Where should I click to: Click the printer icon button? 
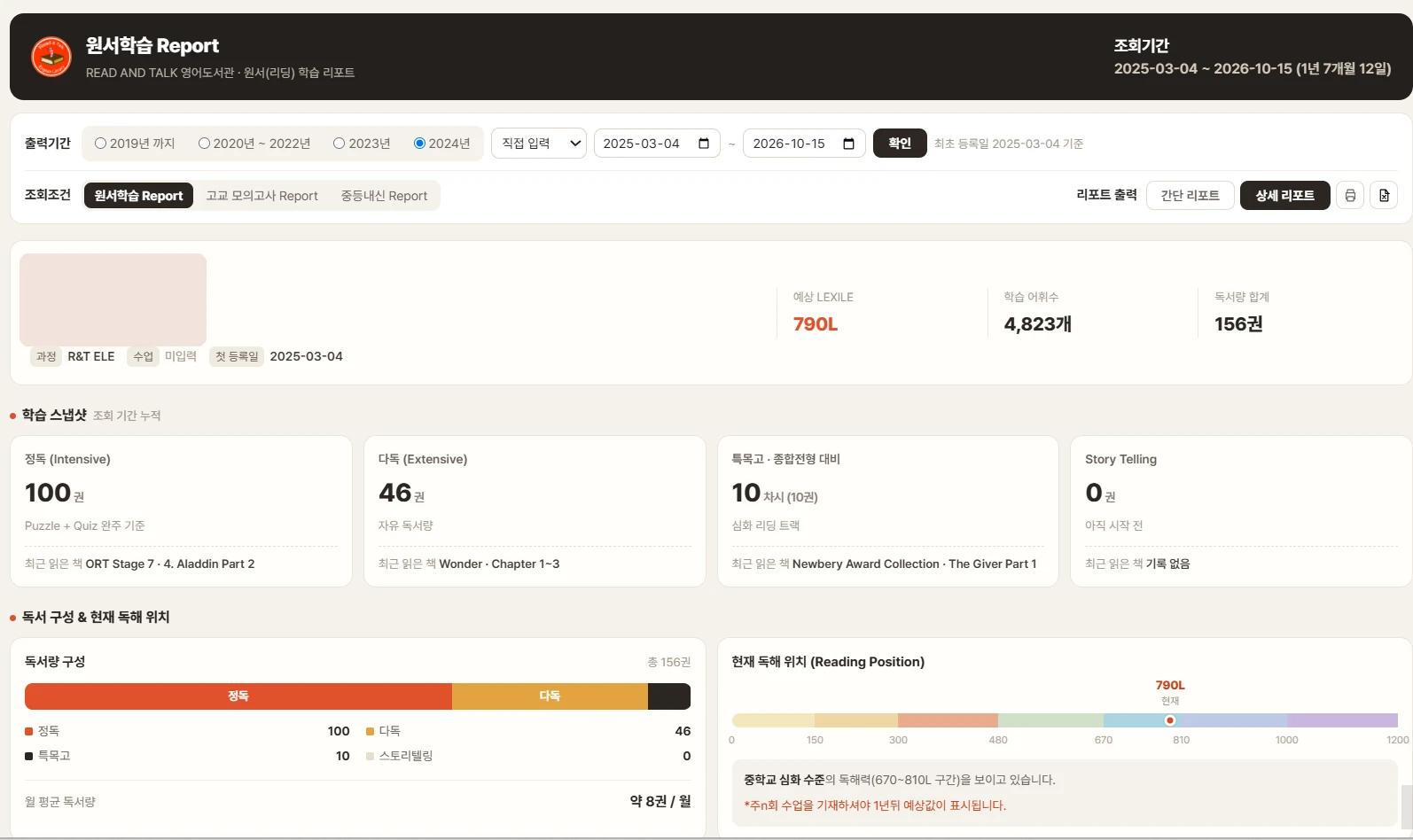(1350, 195)
